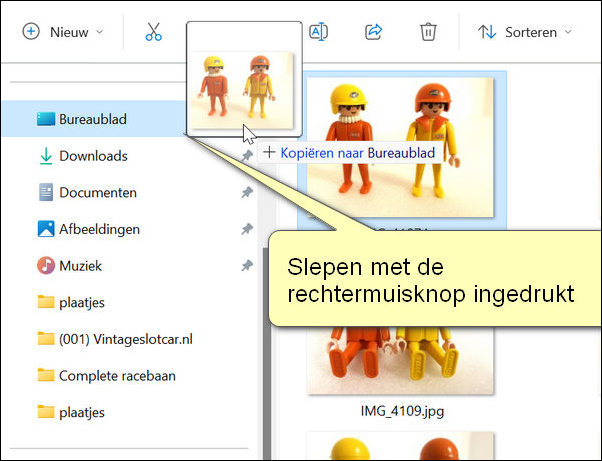
Task: Open the Downloads quick access folder
Action: (x=92, y=156)
